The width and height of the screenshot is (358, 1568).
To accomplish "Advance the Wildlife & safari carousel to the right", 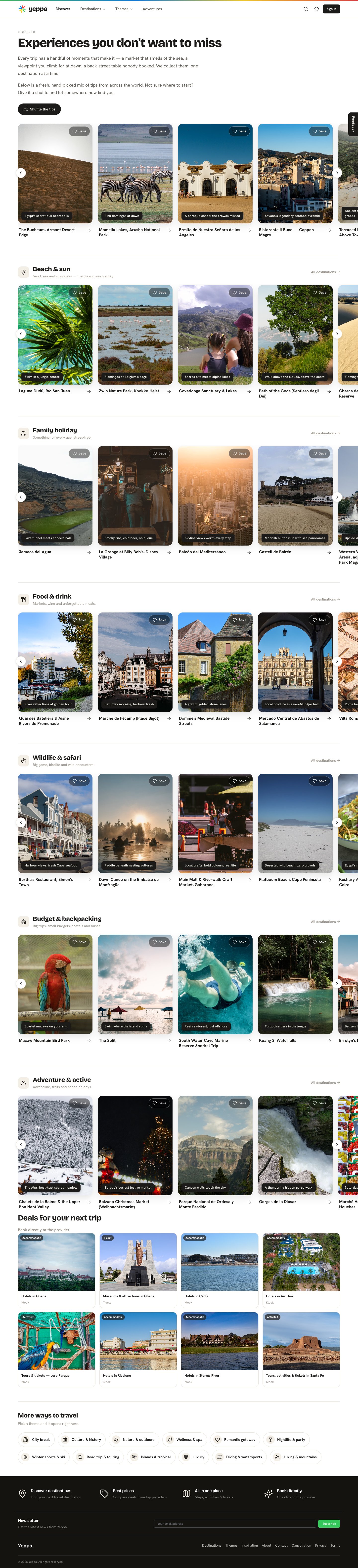I will [x=337, y=822].
